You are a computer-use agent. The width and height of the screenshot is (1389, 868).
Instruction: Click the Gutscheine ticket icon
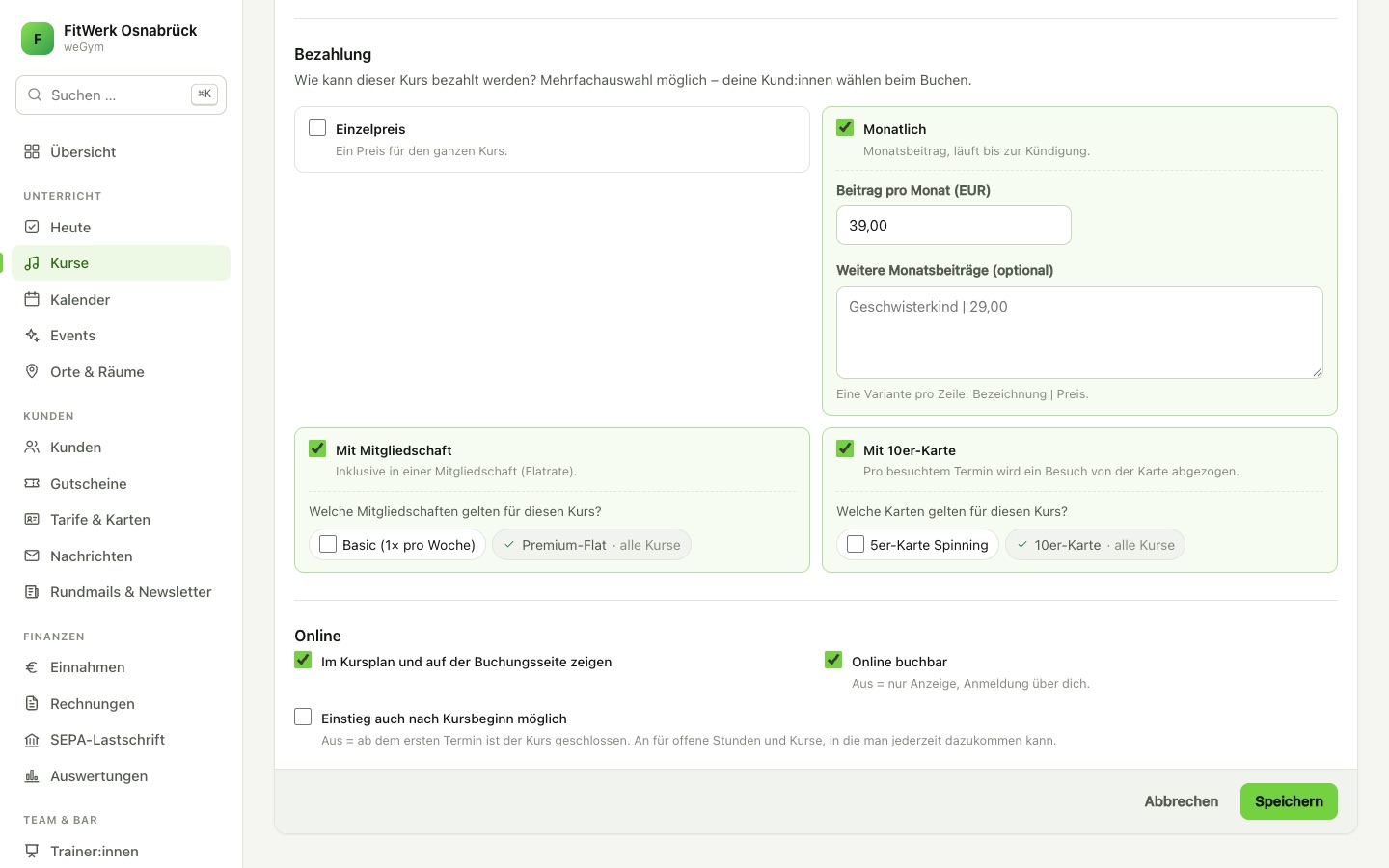click(32, 483)
